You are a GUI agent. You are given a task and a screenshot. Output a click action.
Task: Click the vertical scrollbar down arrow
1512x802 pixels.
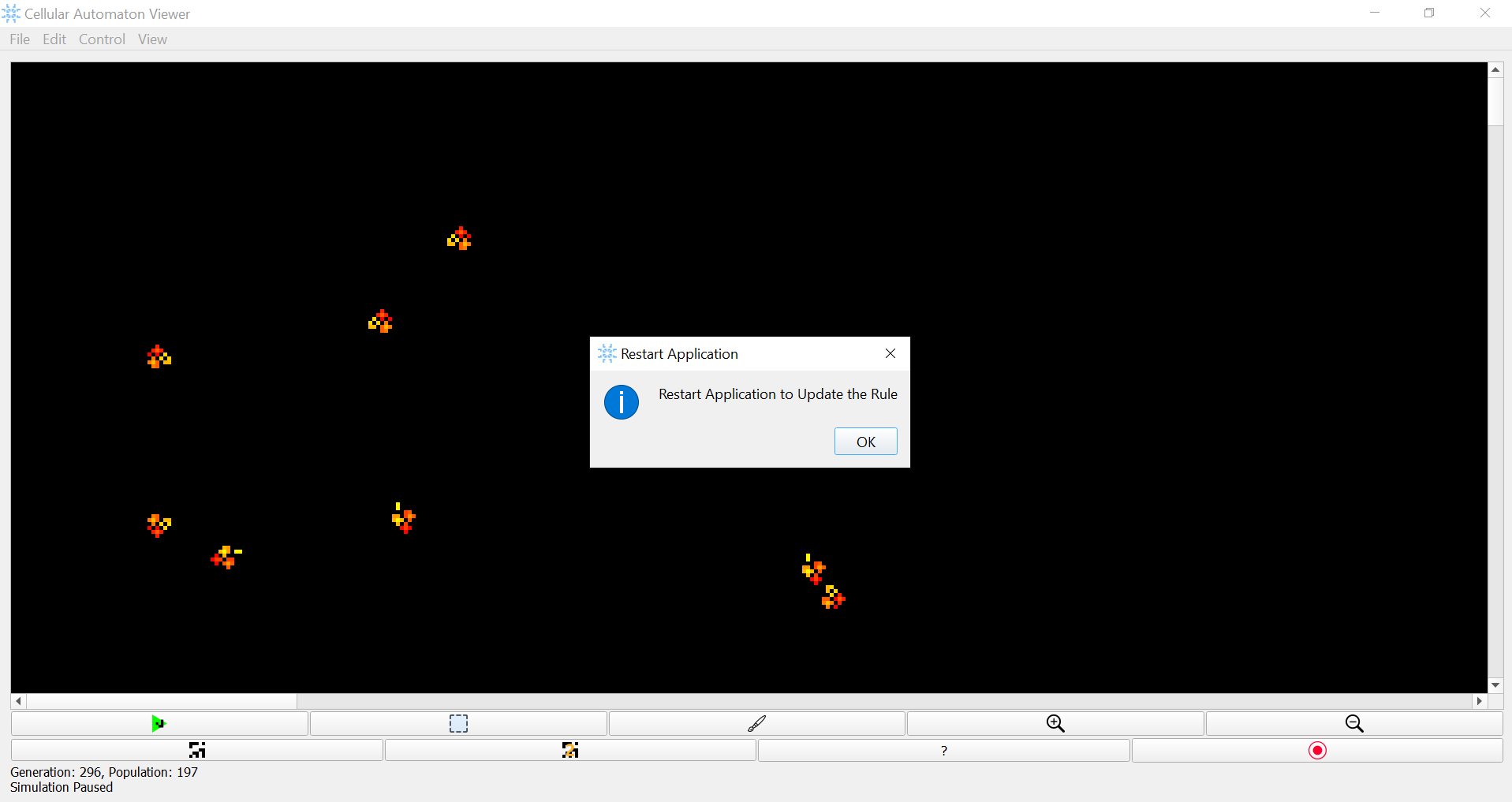coord(1495,685)
